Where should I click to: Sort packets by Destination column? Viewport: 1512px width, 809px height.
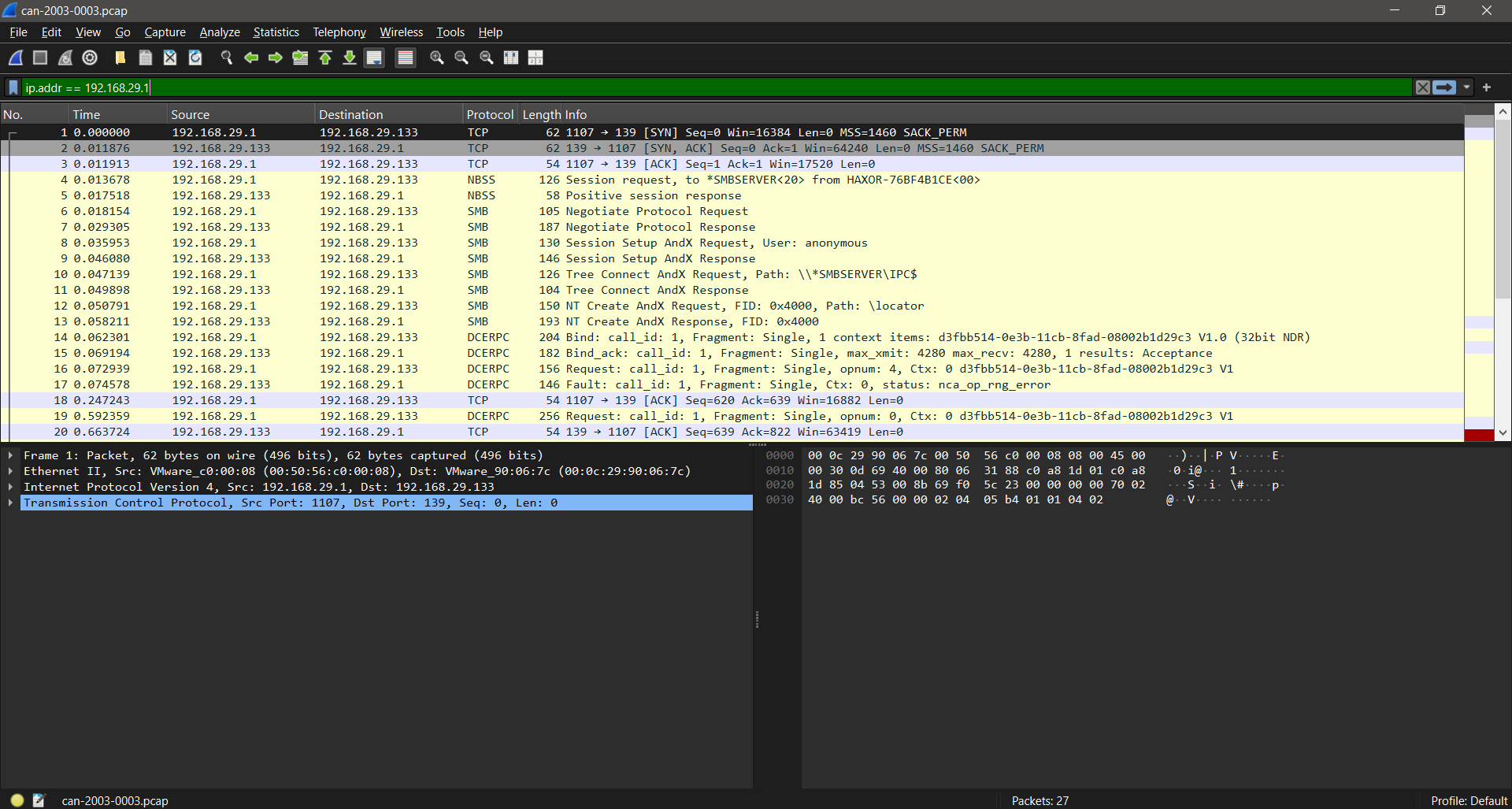point(389,114)
